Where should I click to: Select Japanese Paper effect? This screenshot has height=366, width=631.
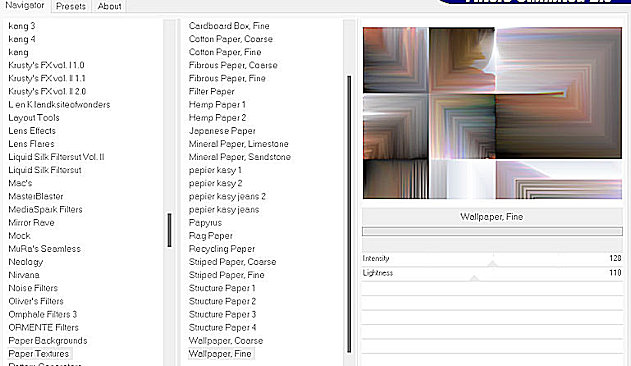pyautogui.click(x=222, y=131)
